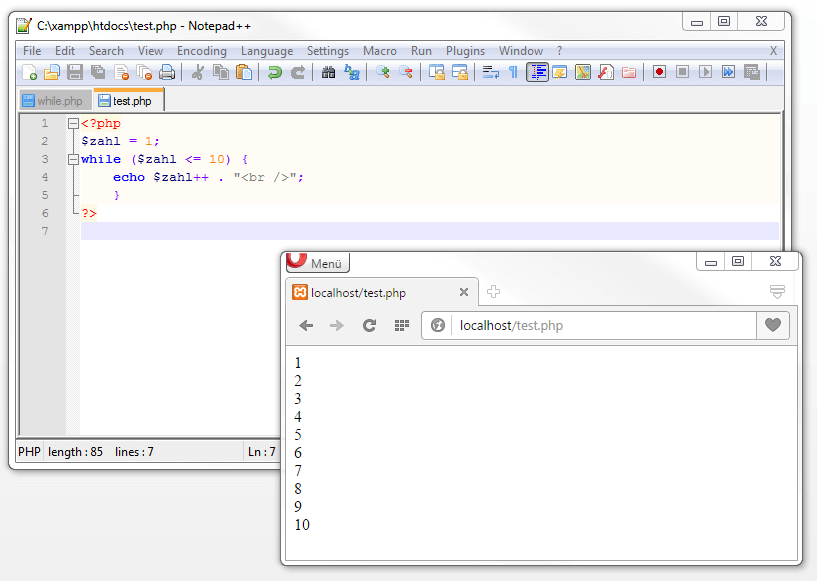Open the Run menu
This screenshot has width=817, height=581.
coord(421,51)
